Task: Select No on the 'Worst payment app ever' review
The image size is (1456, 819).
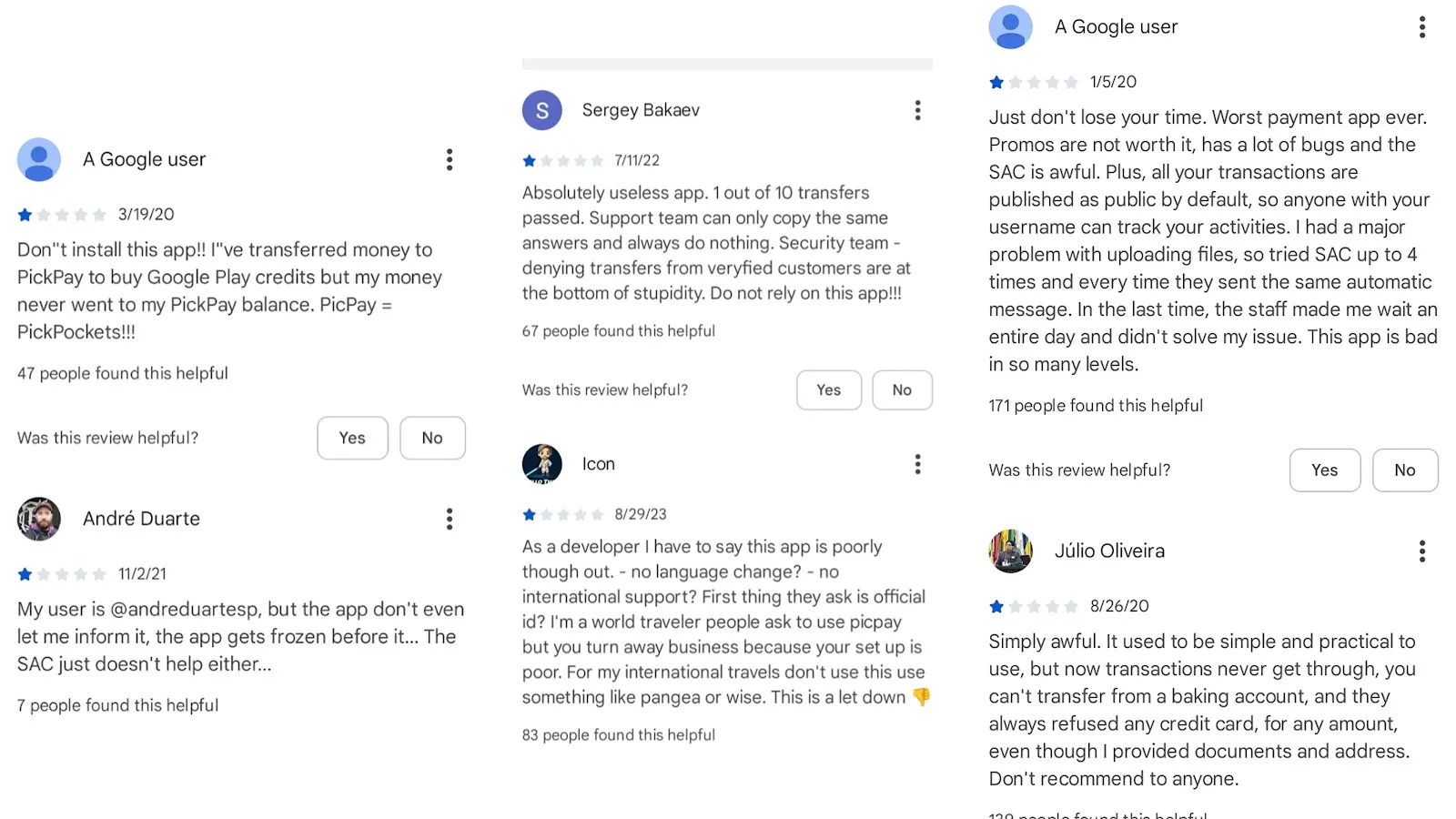Action: click(x=1405, y=470)
